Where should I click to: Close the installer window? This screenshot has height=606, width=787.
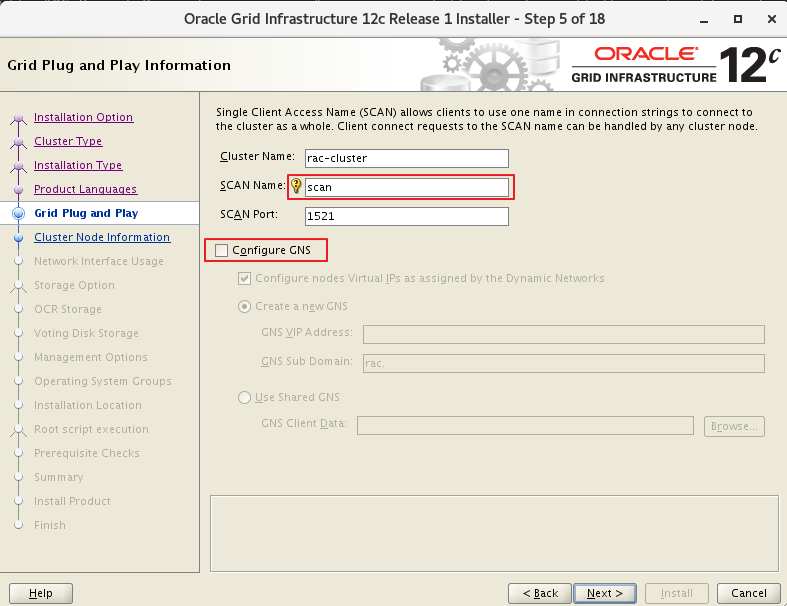coord(772,19)
